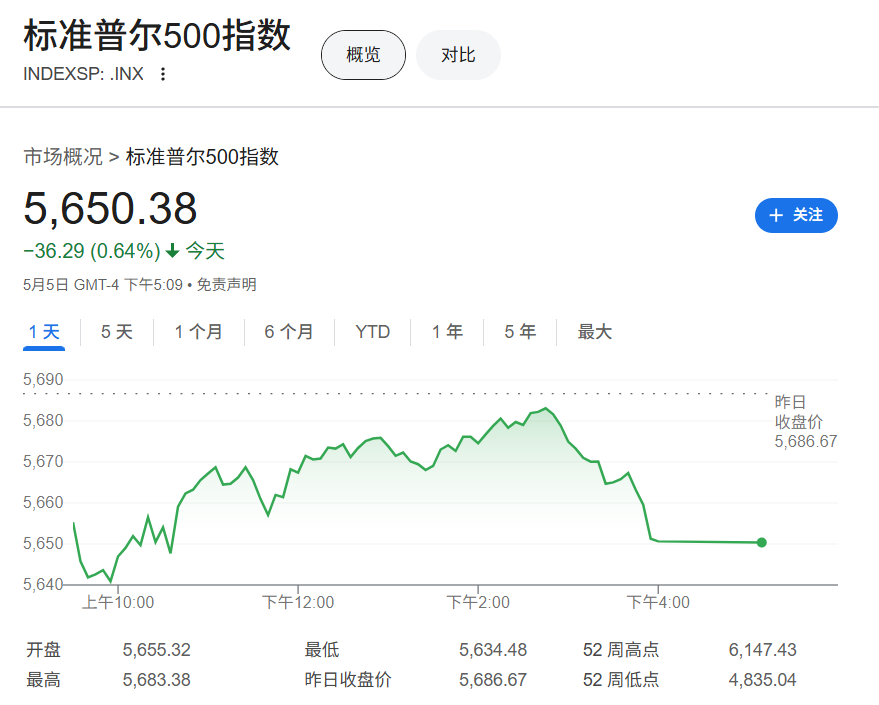Click the 上午10:00 time axis label
This screenshot has width=879, height=705.
point(118,602)
